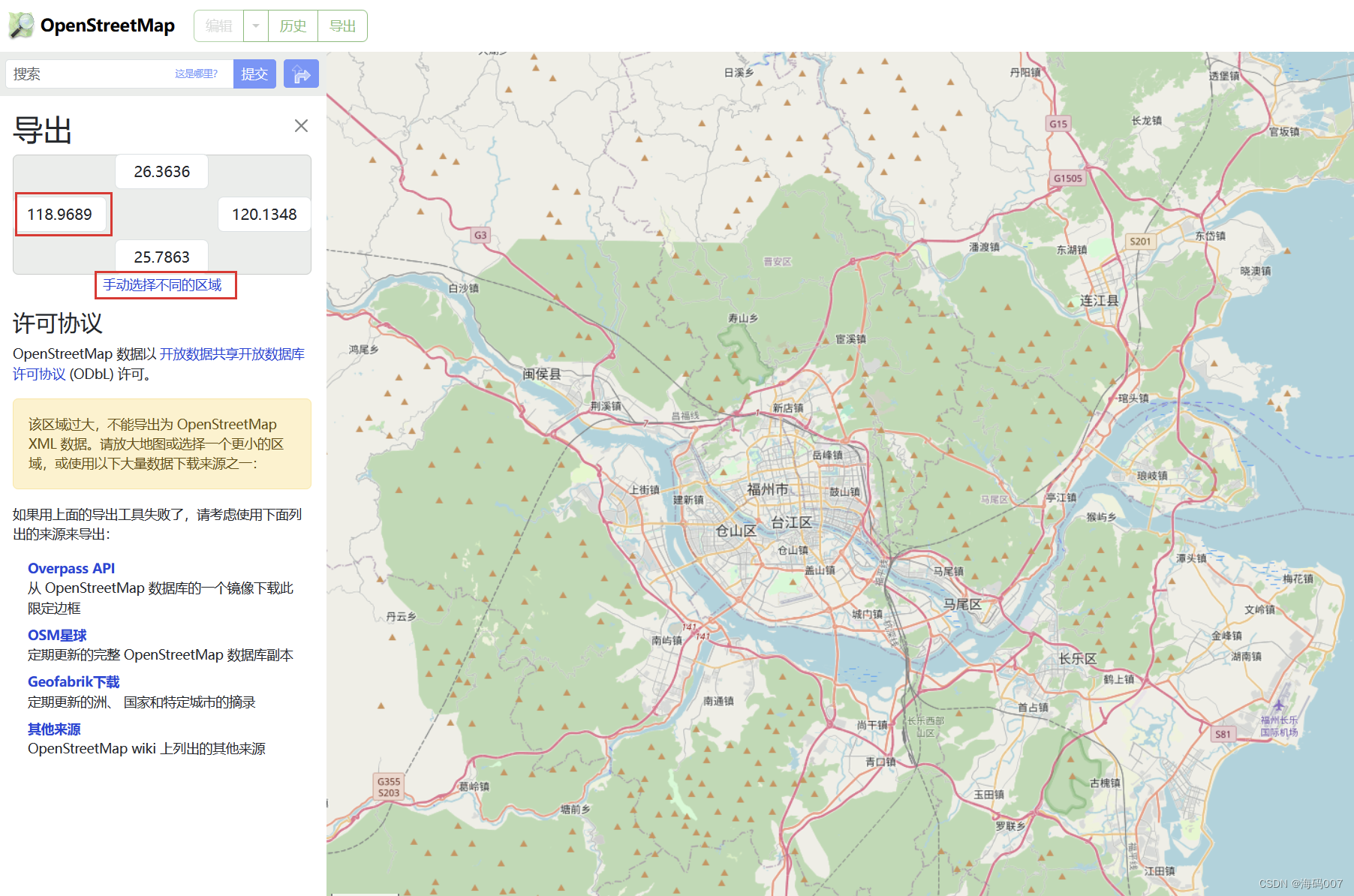1354x896 pixels.
Task: Click the 闽侯县 label on the map
Action: point(542,374)
